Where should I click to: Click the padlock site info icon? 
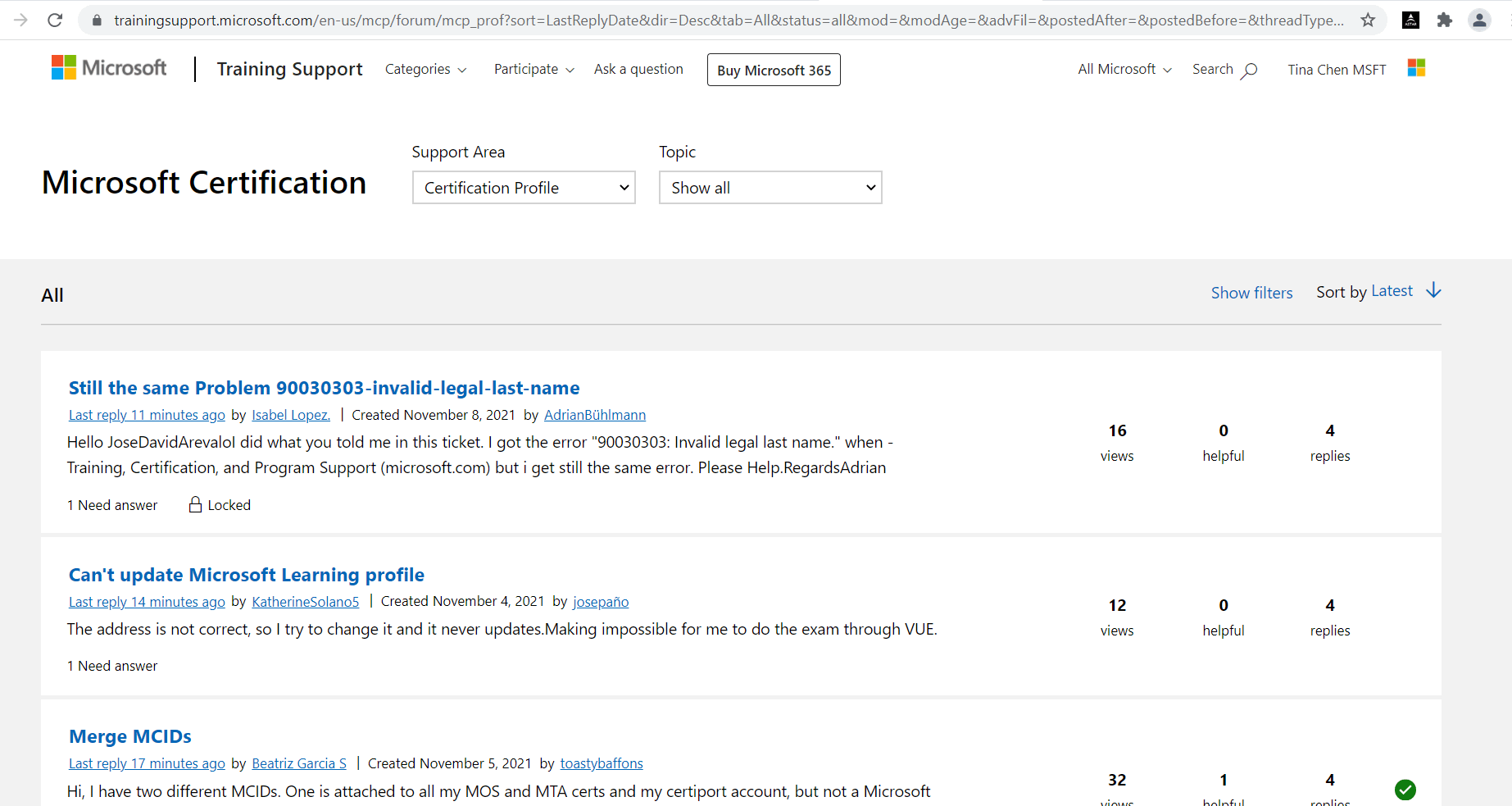point(97,20)
